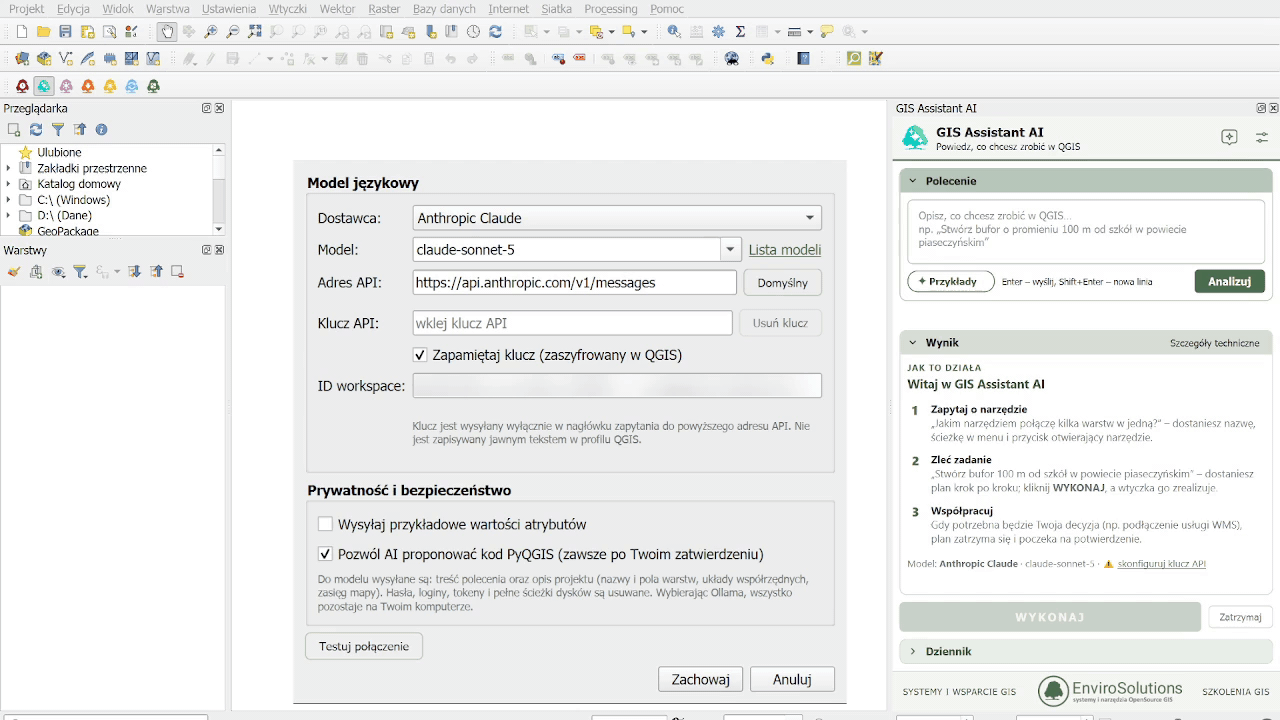
Task: Open the Processing menu
Action: [611, 9]
